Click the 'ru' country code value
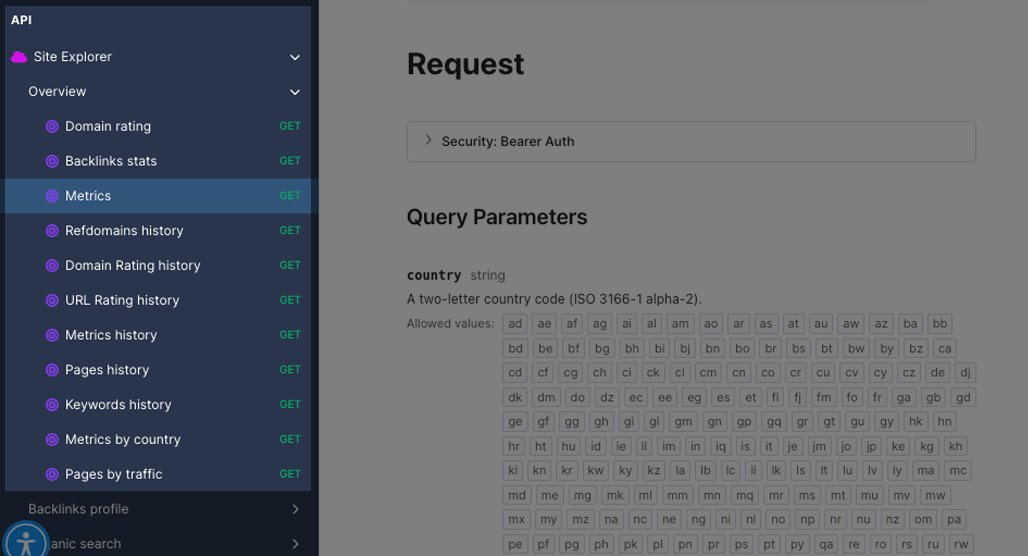The image size is (1028, 556). 933,544
